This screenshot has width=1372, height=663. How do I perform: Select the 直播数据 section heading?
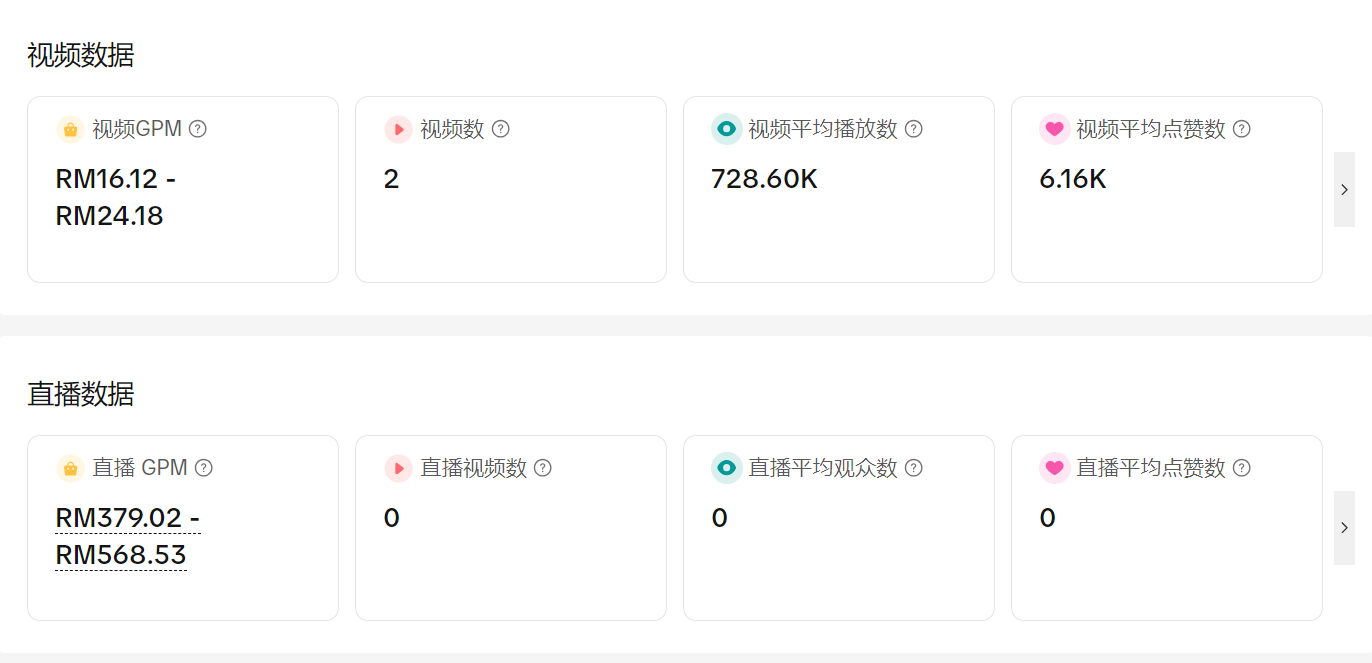click(x=80, y=394)
